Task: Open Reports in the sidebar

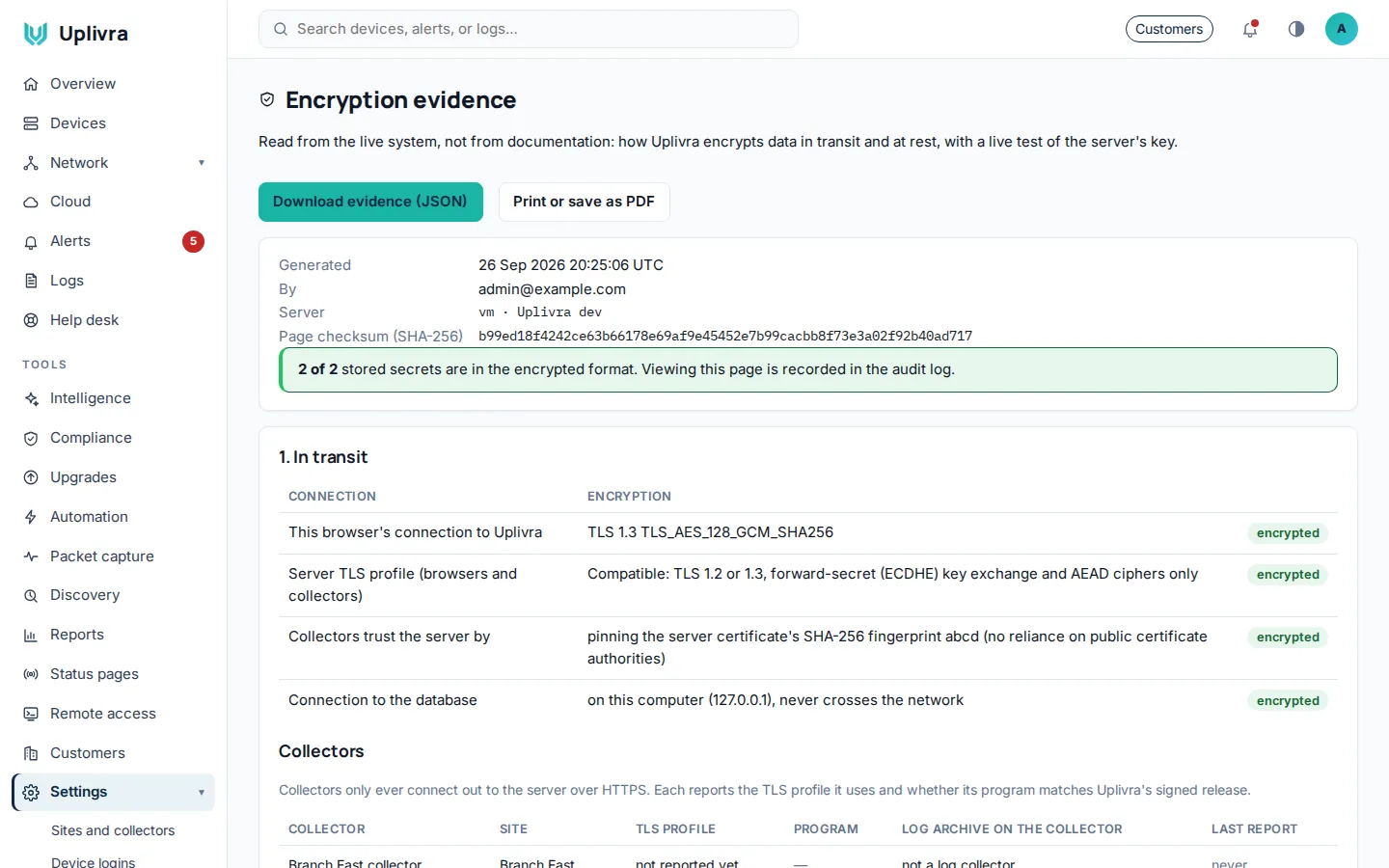Action: tap(113, 635)
